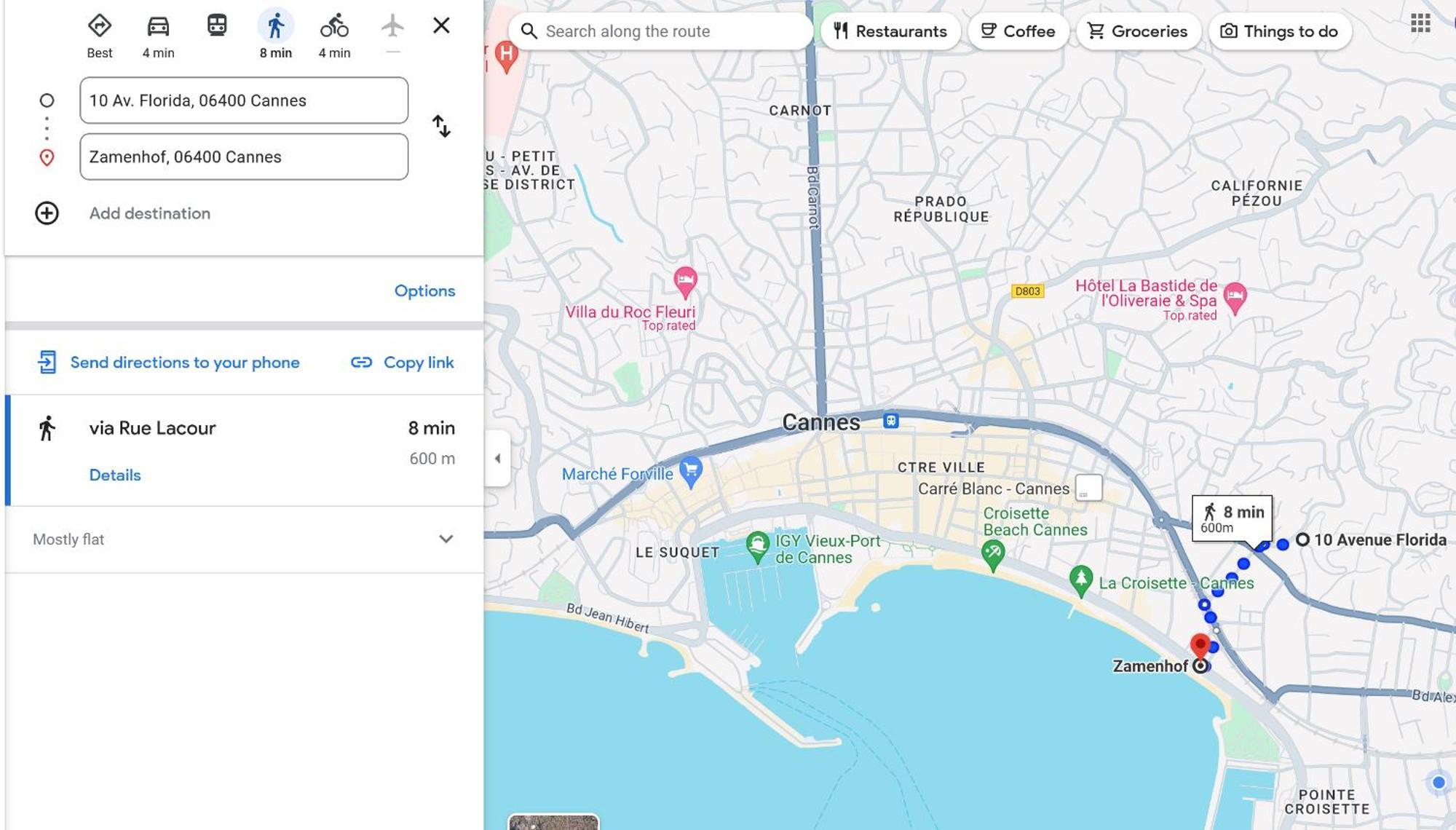Select Villa du Roc Fleuri hotel pin
The width and height of the screenshot is (1456, 830).
[685, 282]
